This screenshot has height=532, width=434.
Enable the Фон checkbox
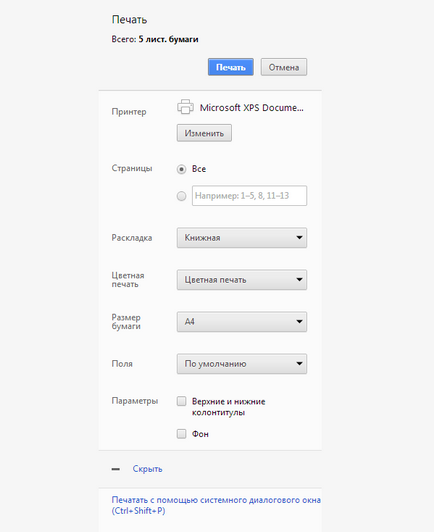182,434
